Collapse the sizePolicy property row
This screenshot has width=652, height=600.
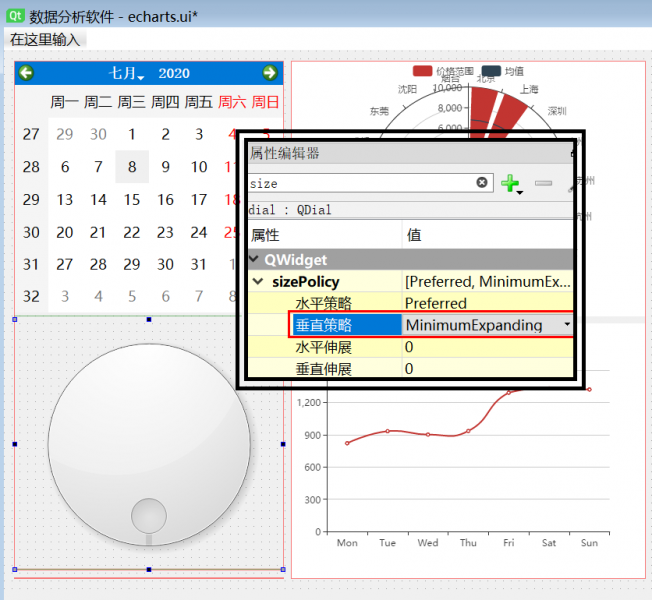coord(261,282)
